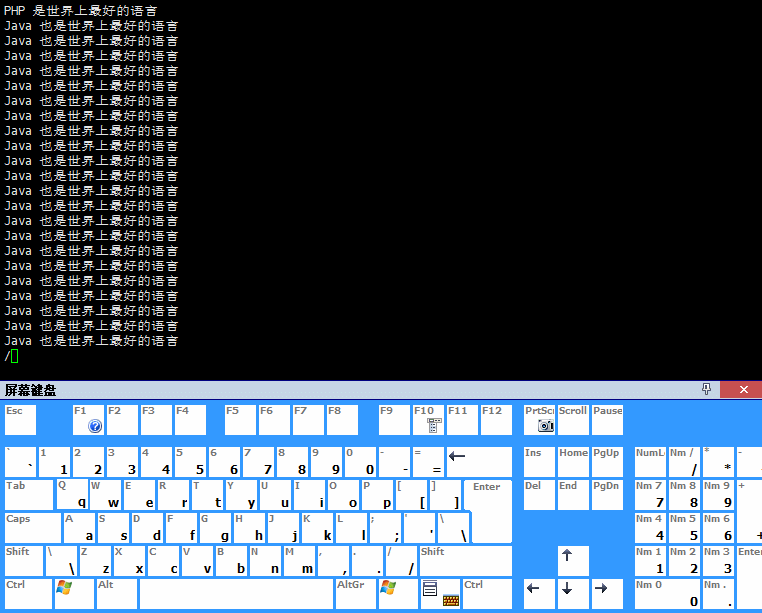Click the End key
The width and height of the screenshot is (762, 613).
pos(573,495)
